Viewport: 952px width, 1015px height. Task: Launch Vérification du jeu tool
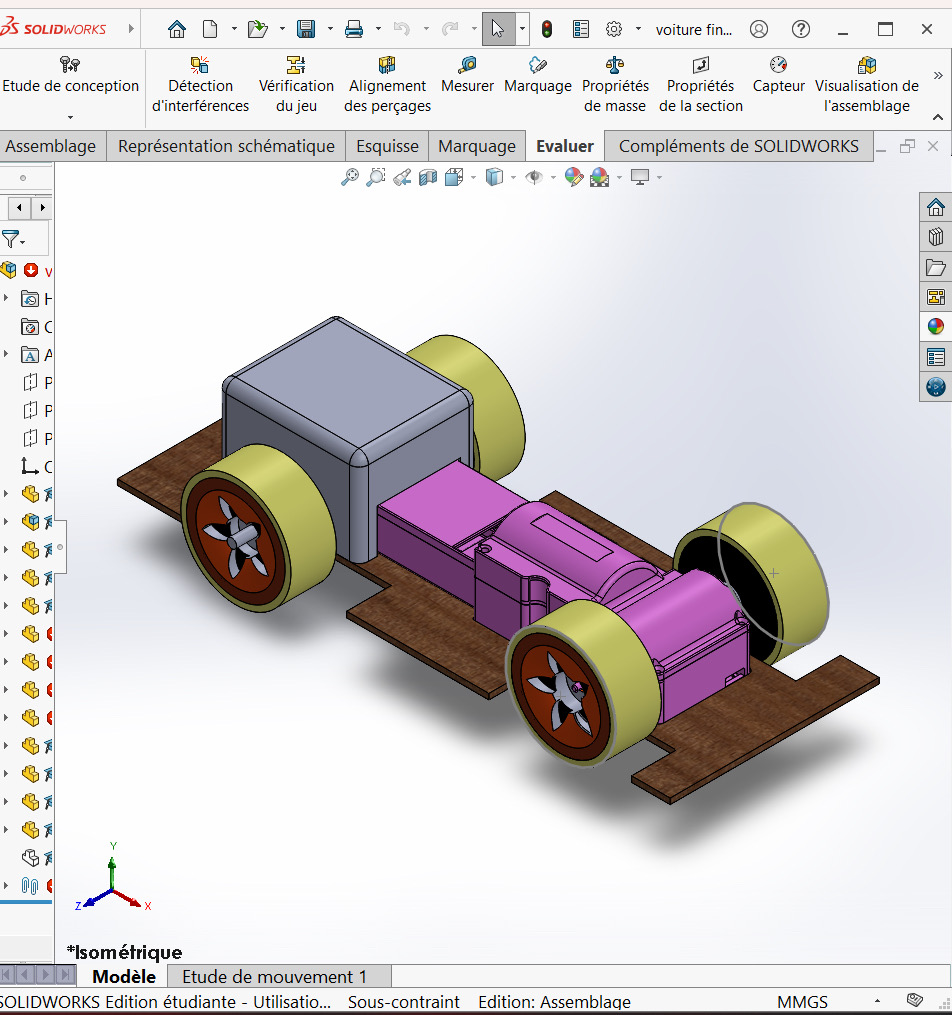coord(296,85)
